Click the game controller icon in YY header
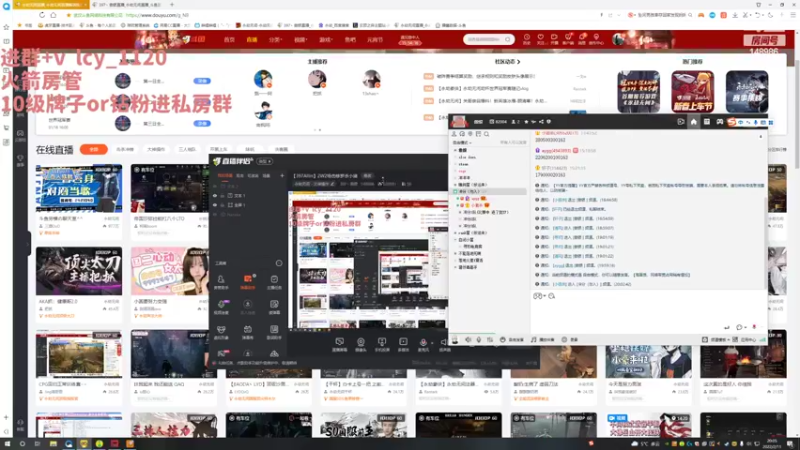This screenshot has height=450, width=800. [x=719, y=122]
